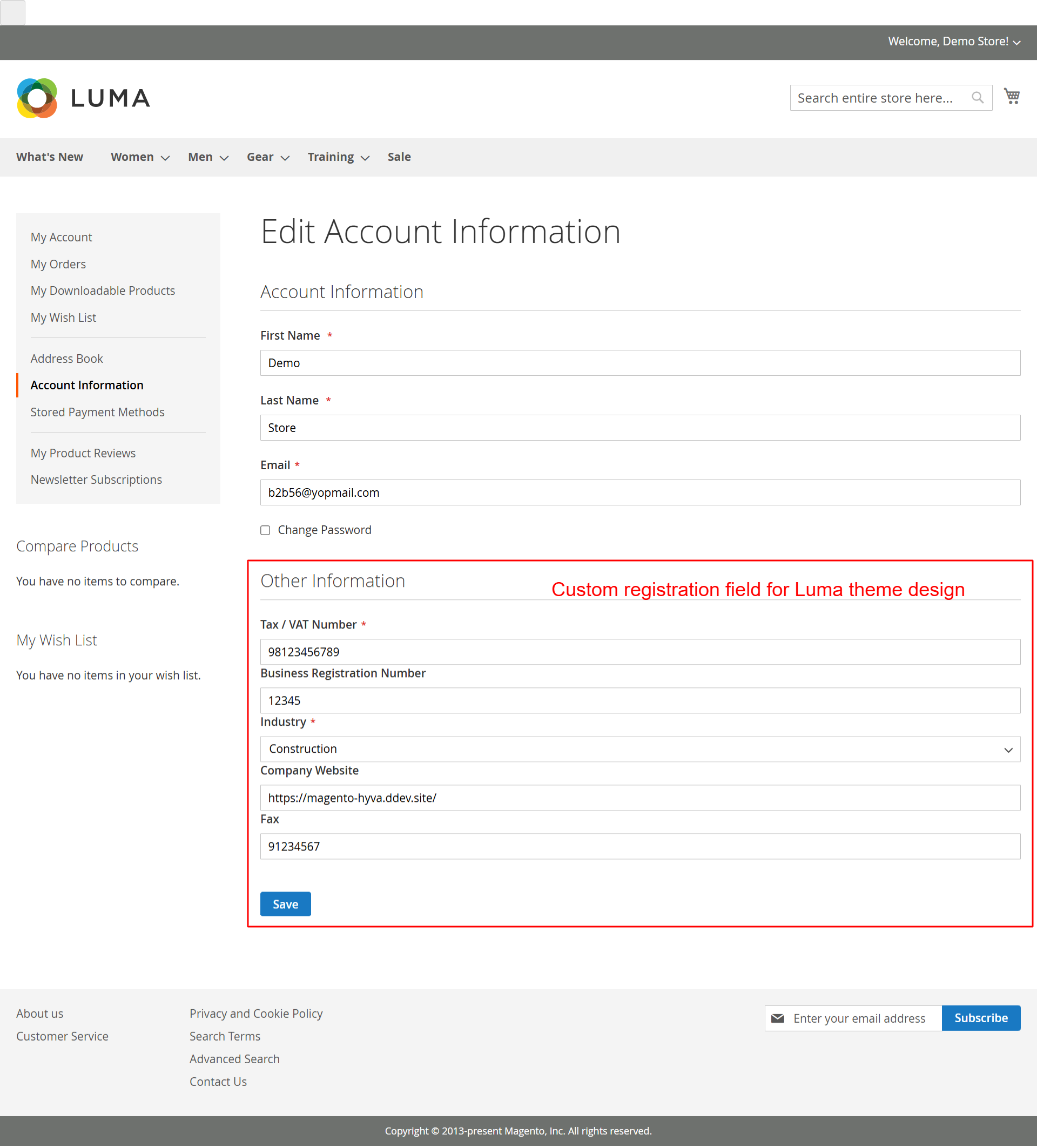This screenshot has height=1148, width=1037.
Task: Click the newsletter envelope icon
Action: pyautogui.click(x=777, y=1018)
